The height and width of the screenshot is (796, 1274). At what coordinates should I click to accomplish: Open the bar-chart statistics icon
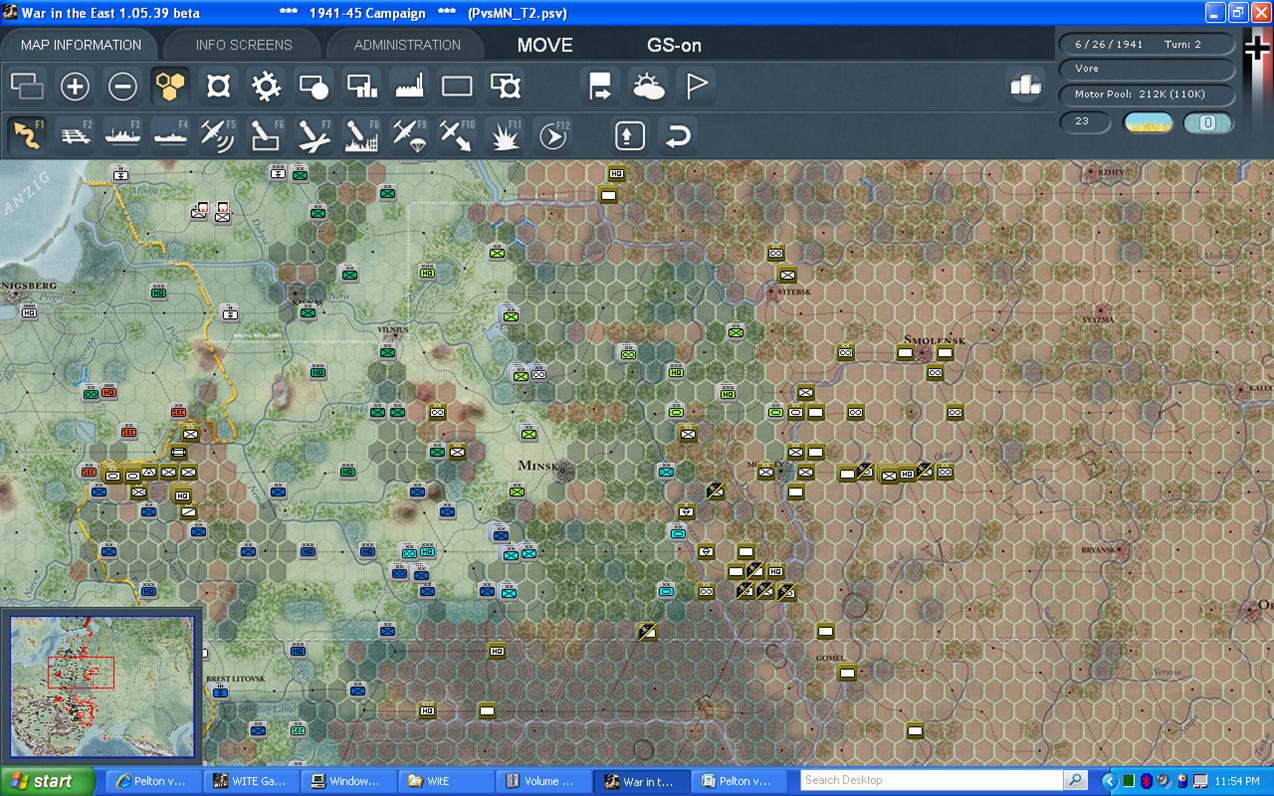[x=1026, y=86]
